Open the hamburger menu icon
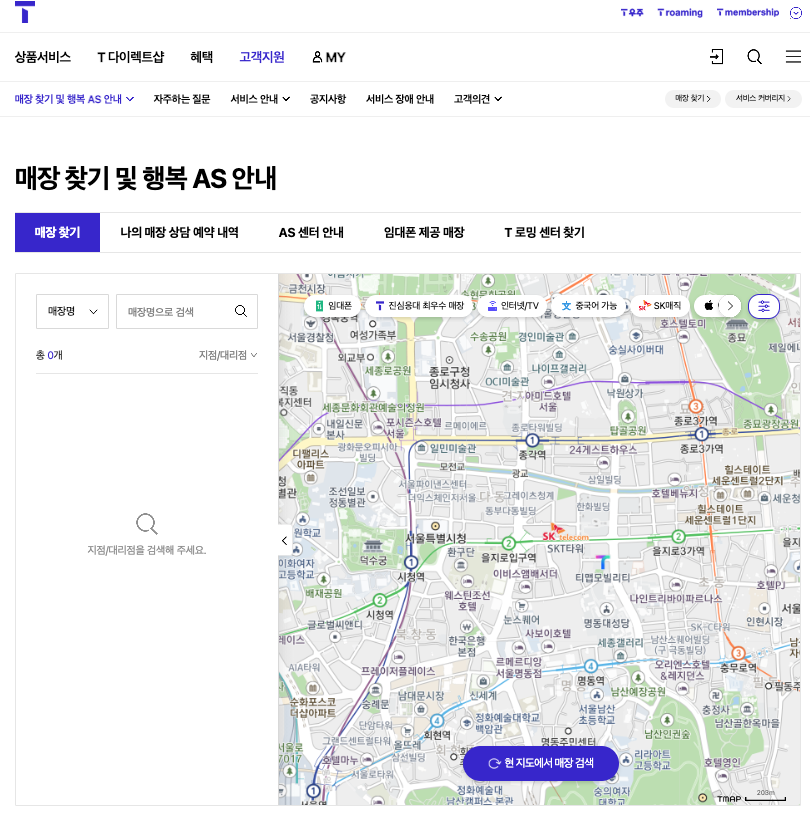The width and height of the screenshot is (810, 818). pos(793,56)
